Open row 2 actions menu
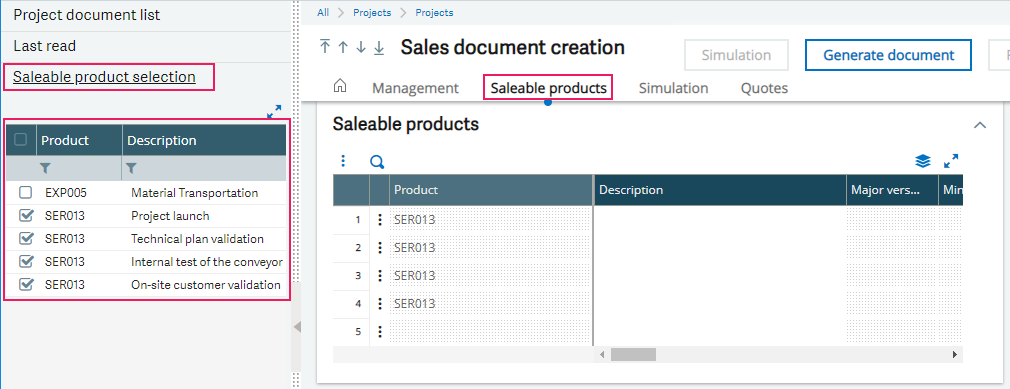 coord(379,247)
